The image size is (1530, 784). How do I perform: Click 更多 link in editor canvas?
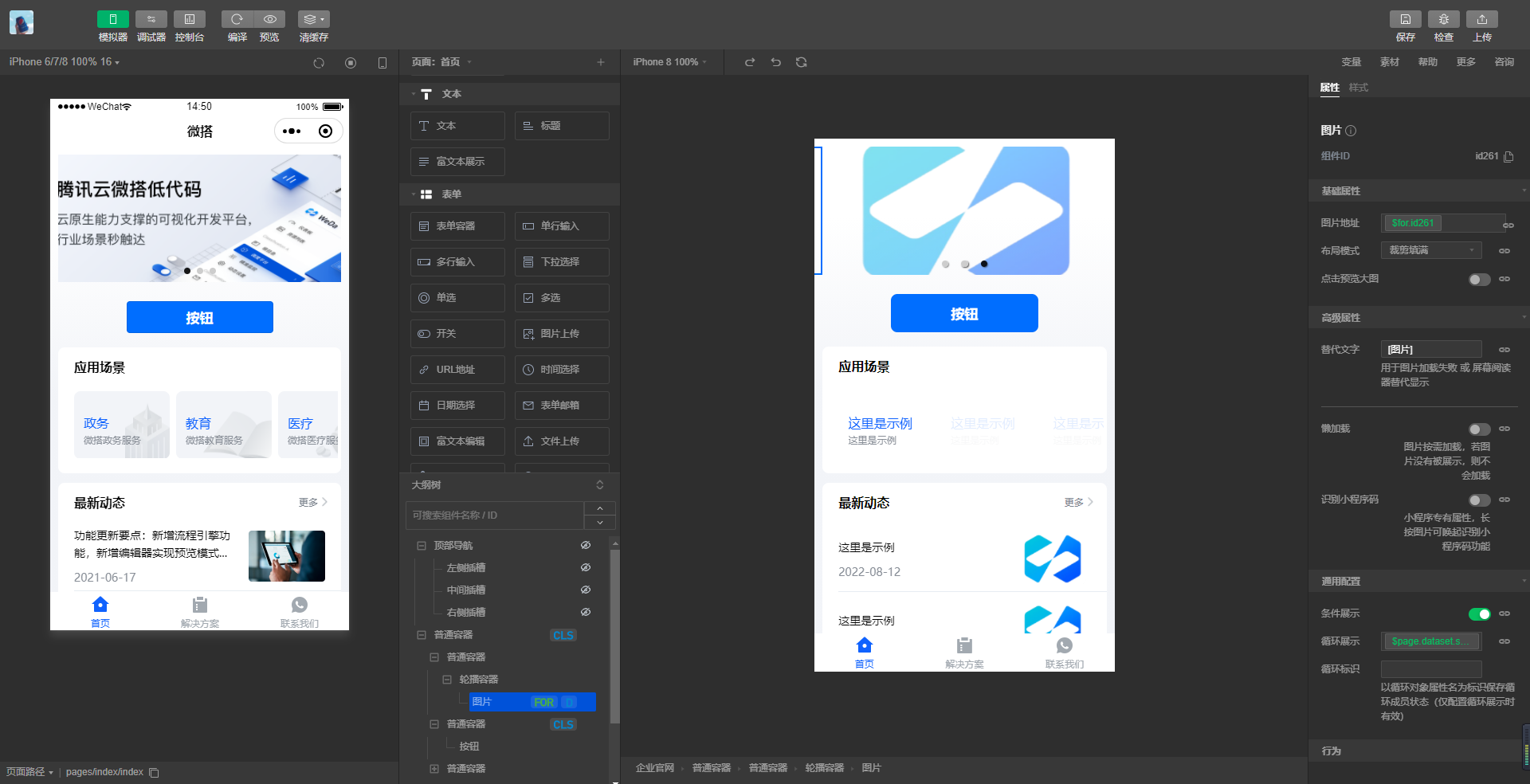[x=1078, y=503]
